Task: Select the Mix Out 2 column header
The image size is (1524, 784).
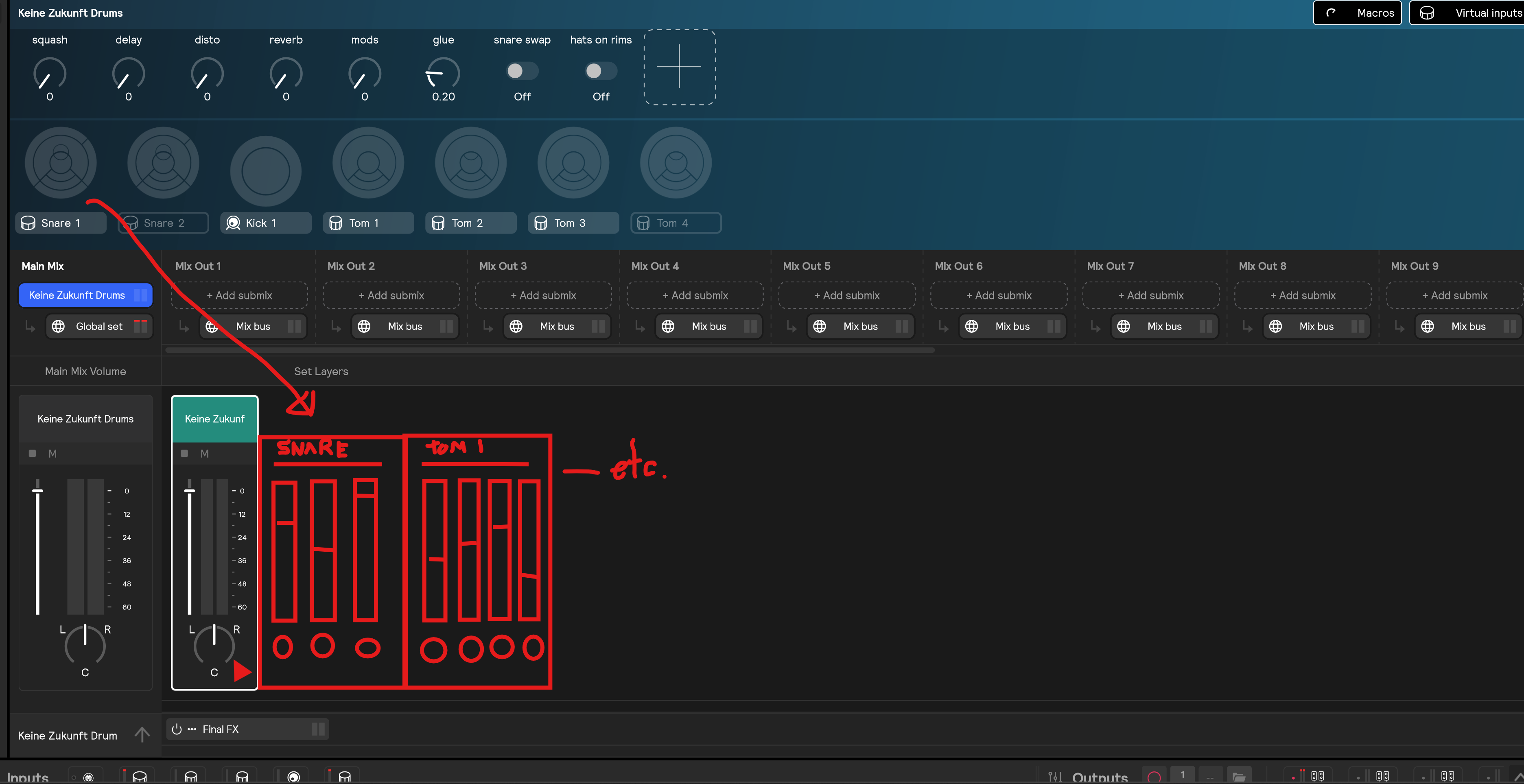Action: [351, 266]
